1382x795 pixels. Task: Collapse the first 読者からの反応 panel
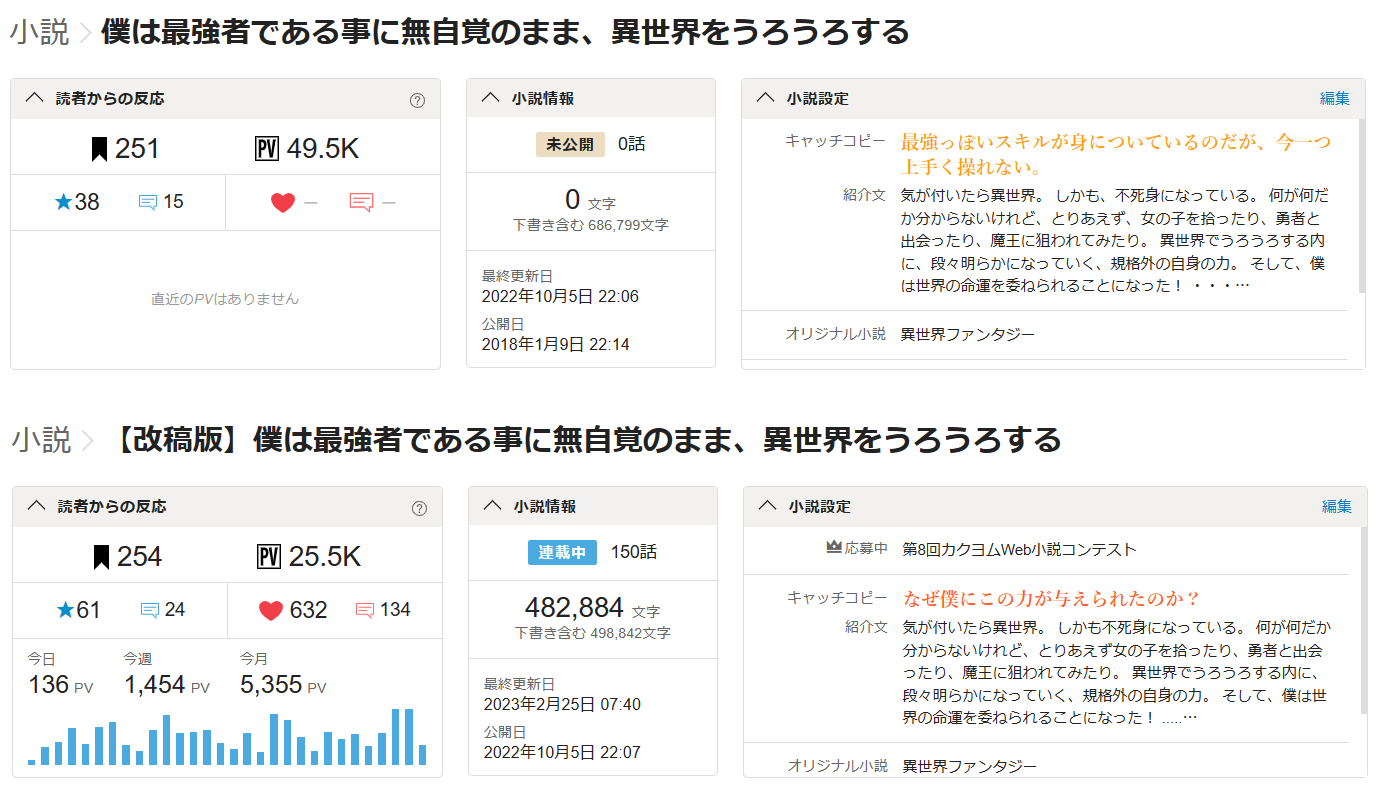click(34, 98)
